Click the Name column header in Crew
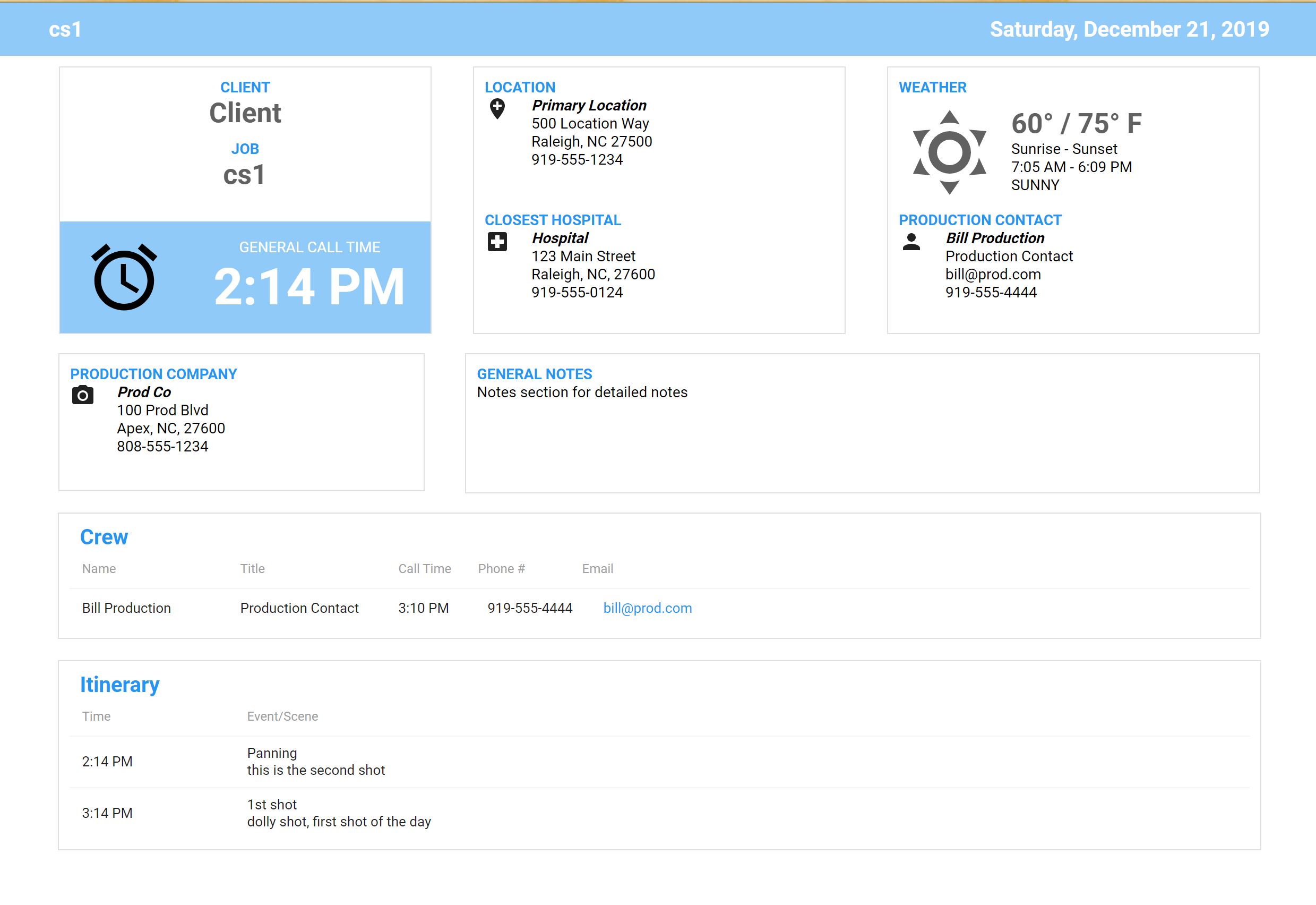 tap(99, 569)
